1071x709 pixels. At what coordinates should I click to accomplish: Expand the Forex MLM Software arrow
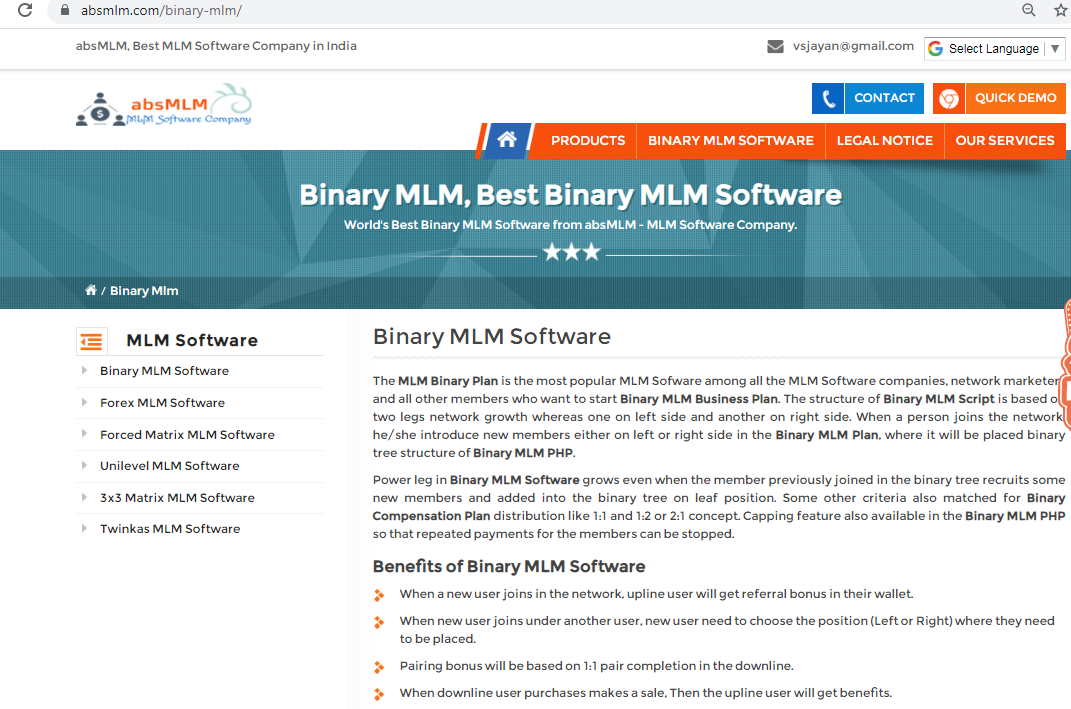click(84, 403)
